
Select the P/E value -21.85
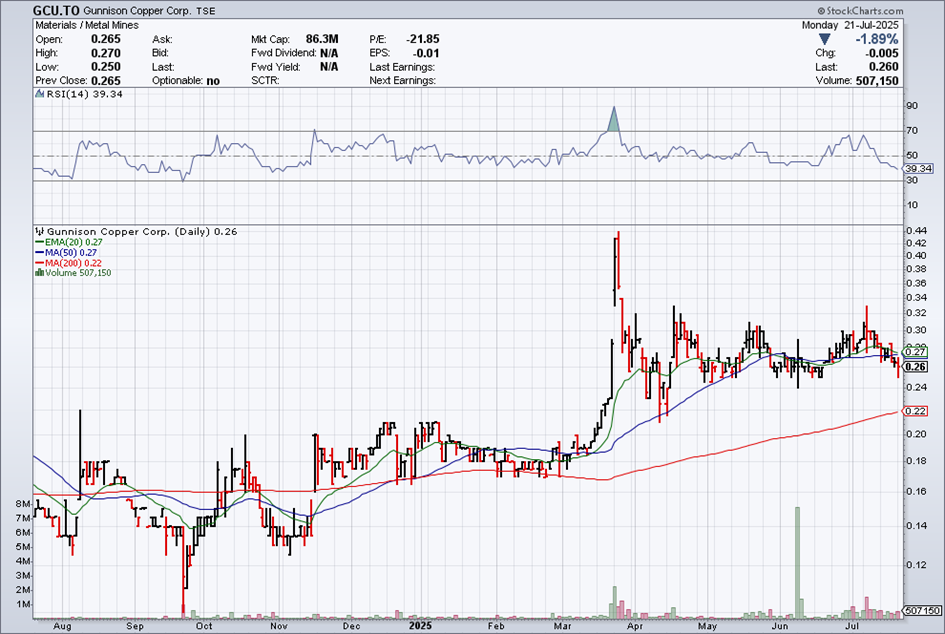point(422,39)
